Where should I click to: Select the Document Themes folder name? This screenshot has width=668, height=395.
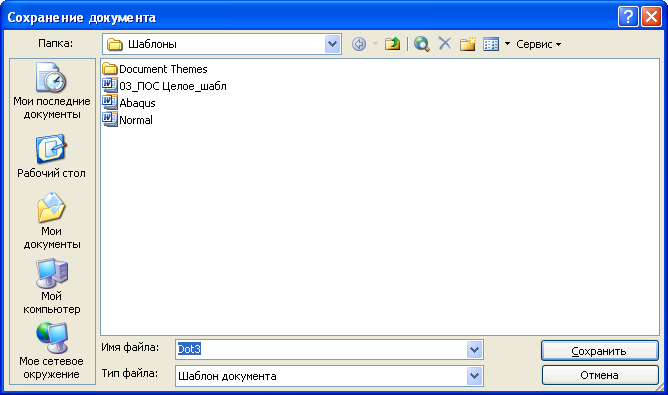tap(163, 69)
